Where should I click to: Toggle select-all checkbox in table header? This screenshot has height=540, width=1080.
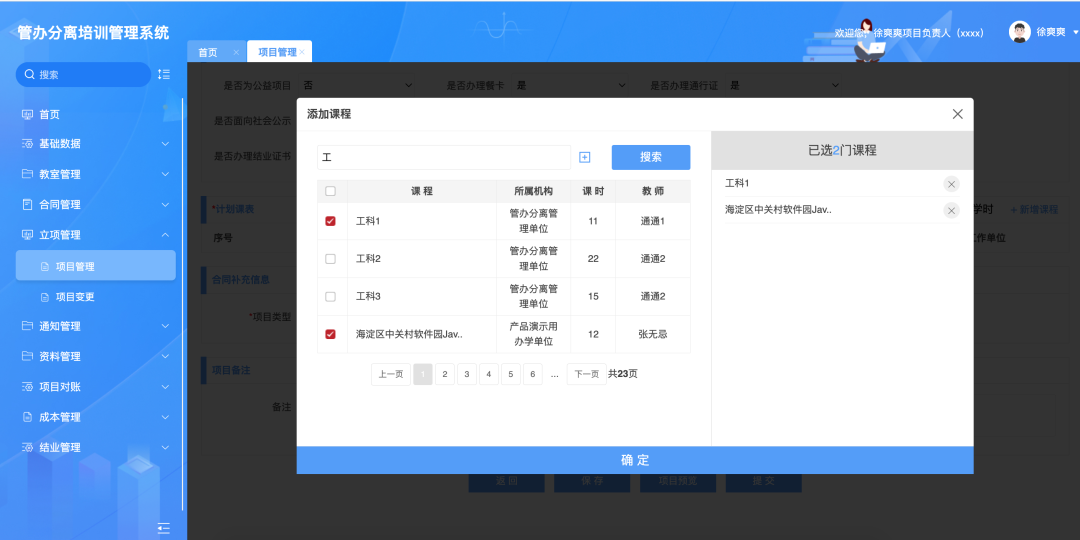[x=331, y=191]
